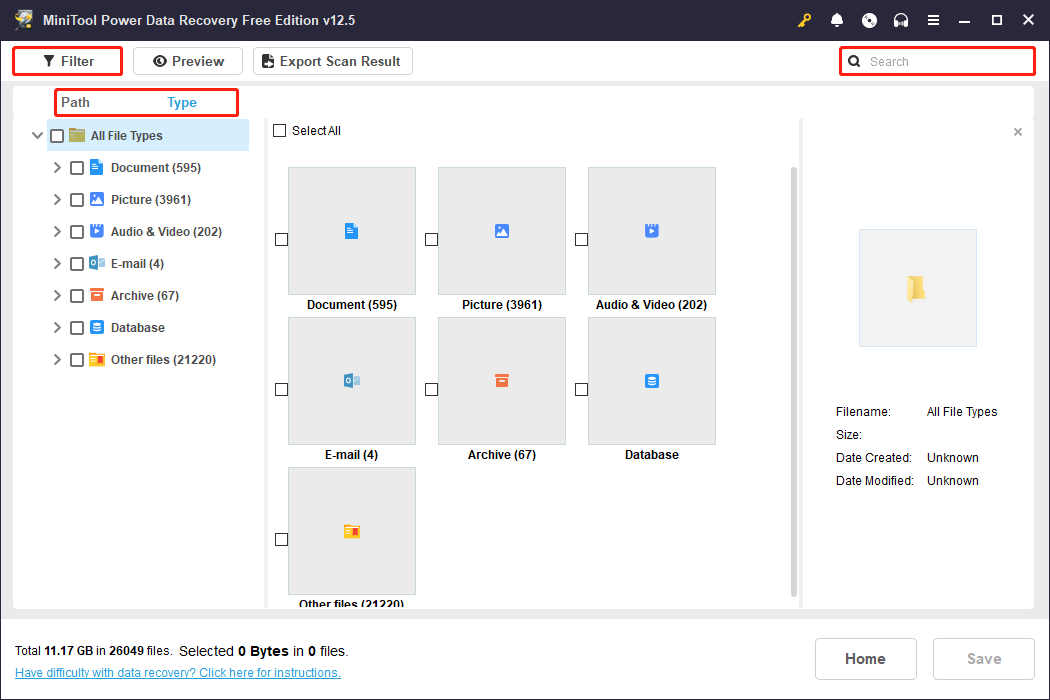Switch to the Path tab
Image resolution: width=1050 pixels, height=700 pixels.
click(75, 102)
